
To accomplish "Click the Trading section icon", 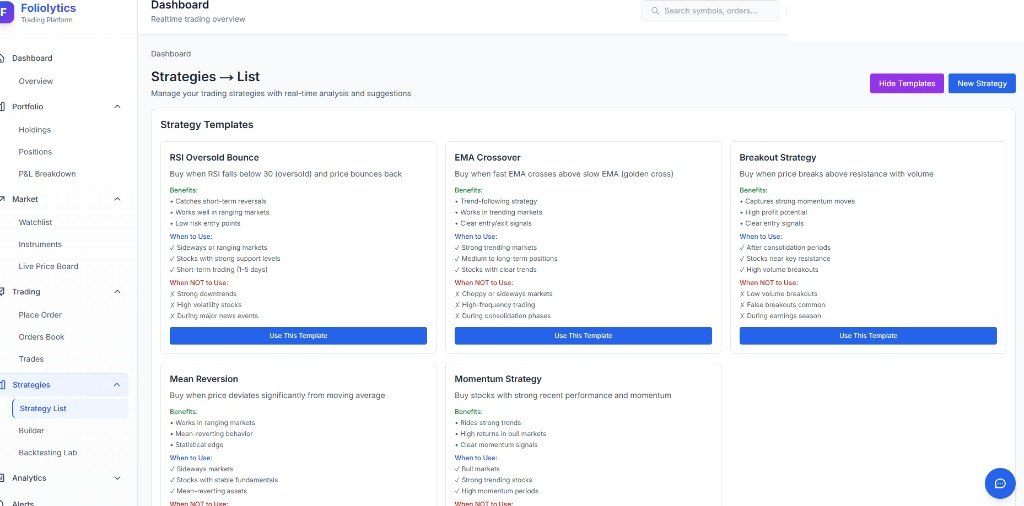I will pyautogui.click(x=2, y=292).
